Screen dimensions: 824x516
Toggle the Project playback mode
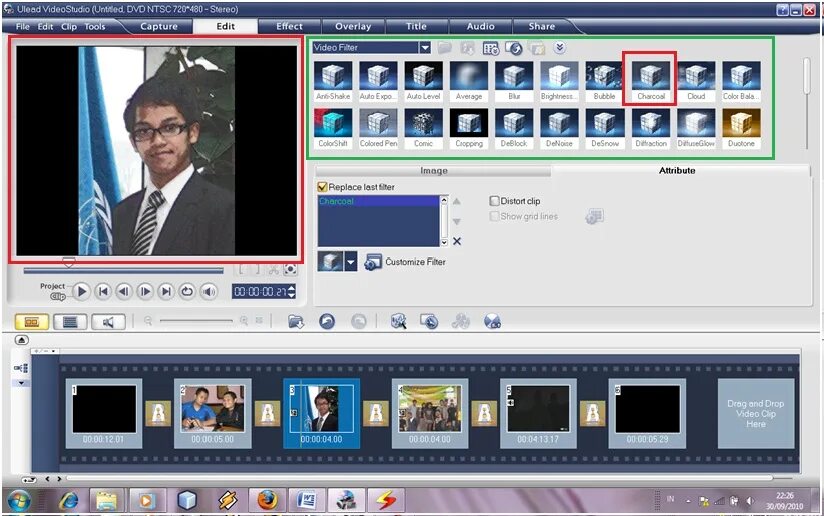click(53, 286)
